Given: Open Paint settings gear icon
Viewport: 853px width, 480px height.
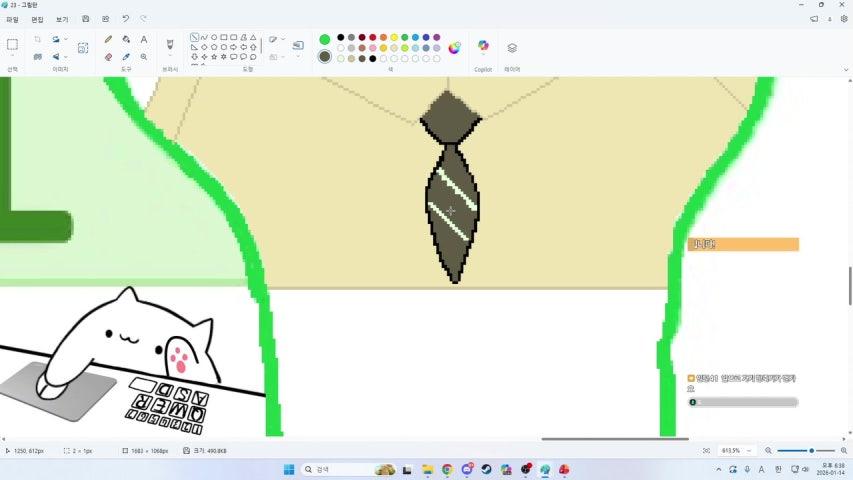Looking at the screenshot, I should [x=844, y=19].
